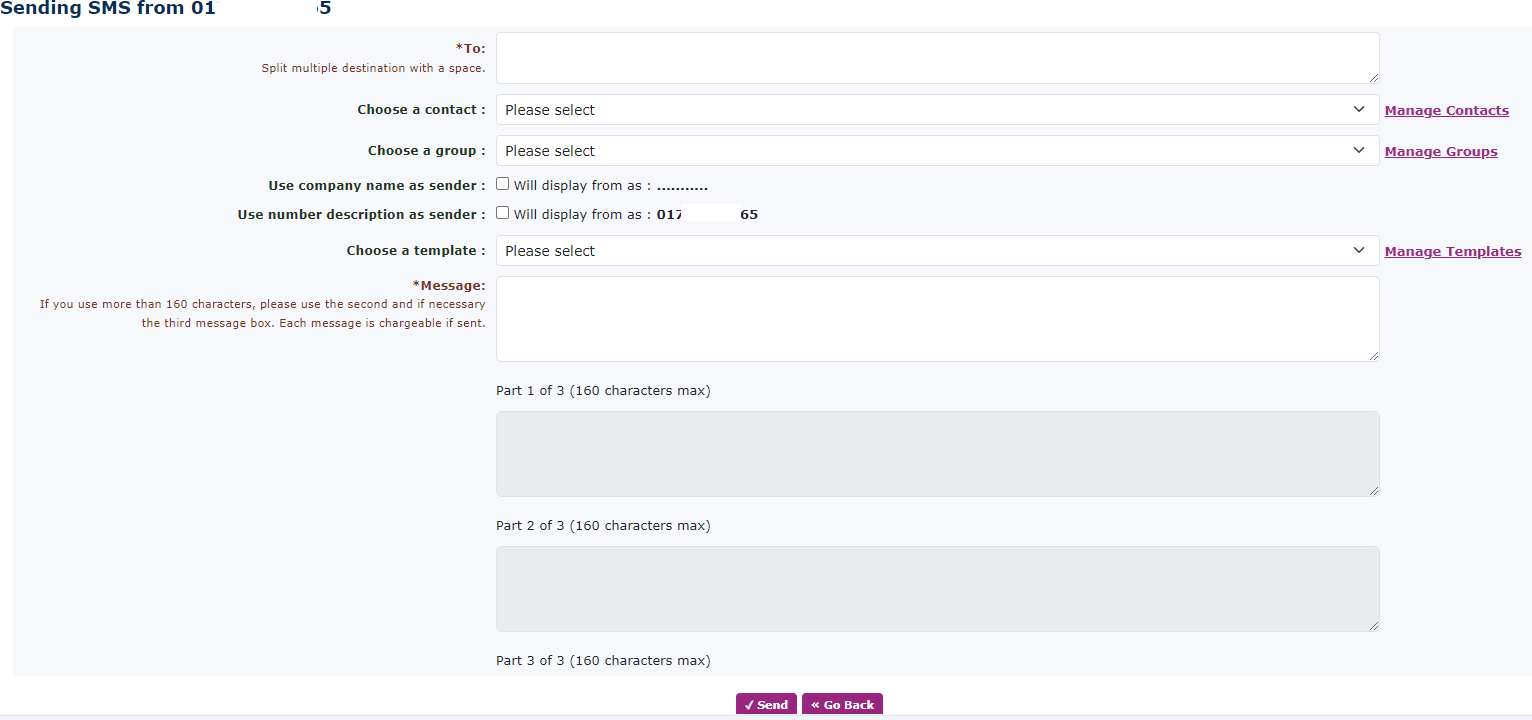
Task: Click the Part 1 of 3 label
Action: pyautogui.click(x=603, y=391)
